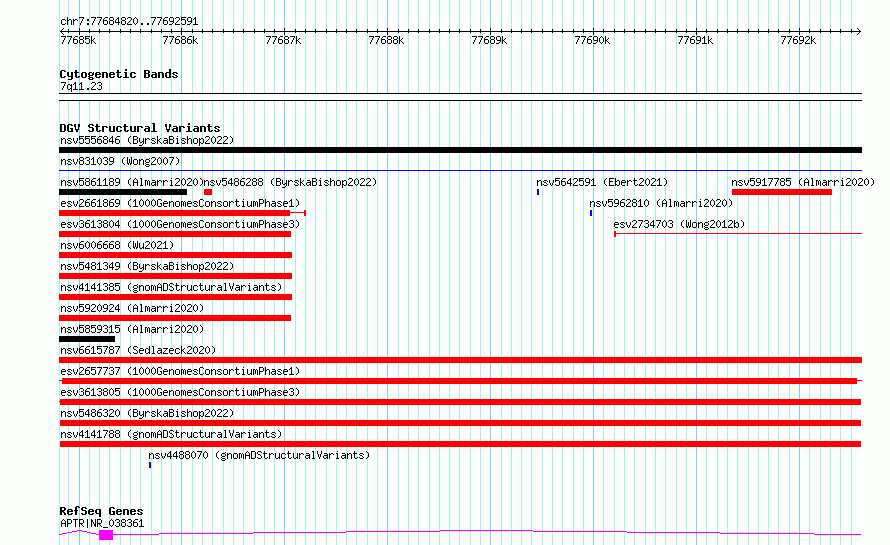The height and width of the screenshot is (545, 890).
Task: Click the nsv5861189 (Almarri2020) label
Action: (x=132, y=182)
